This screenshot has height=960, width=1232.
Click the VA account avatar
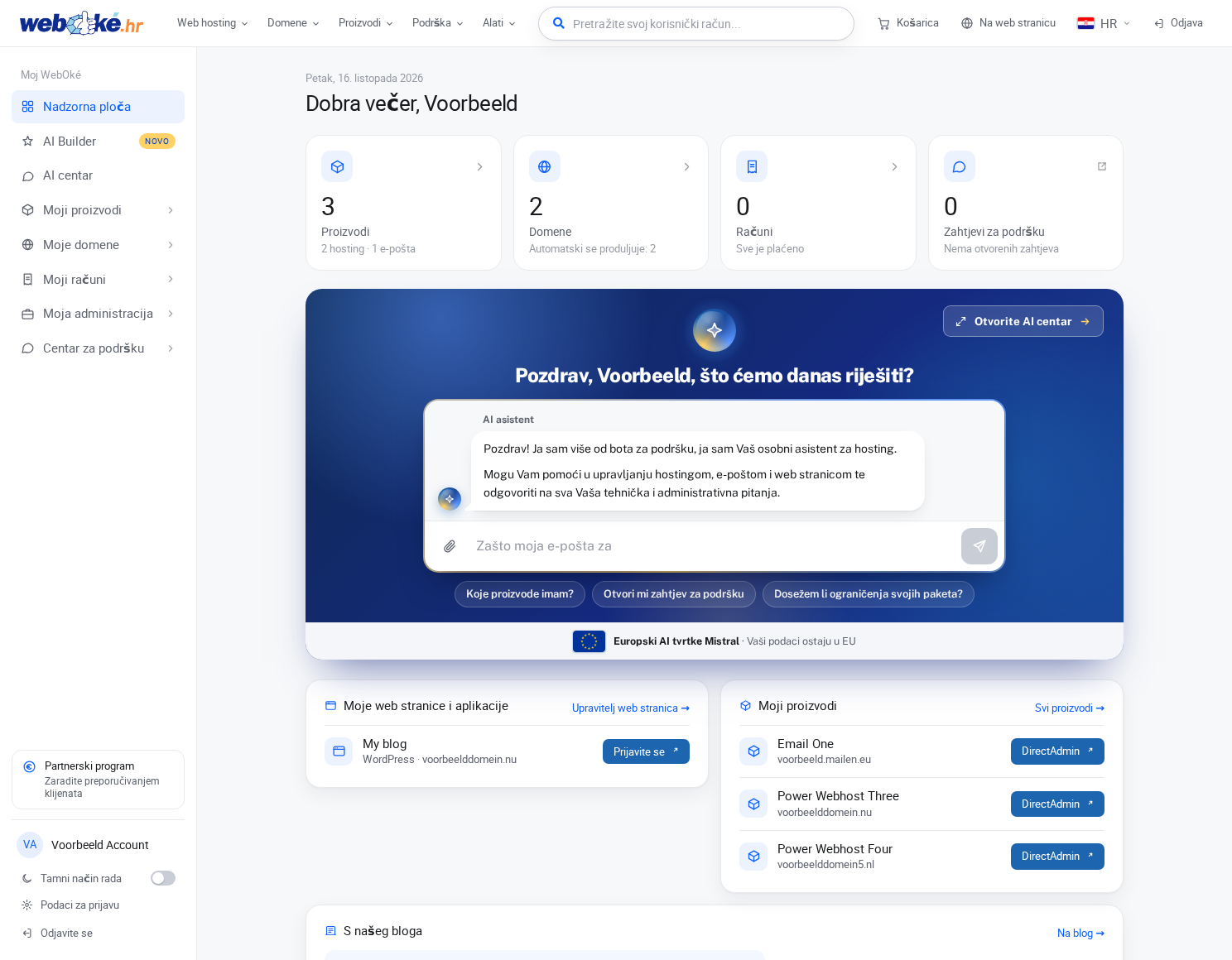click(x=30, y=845)
